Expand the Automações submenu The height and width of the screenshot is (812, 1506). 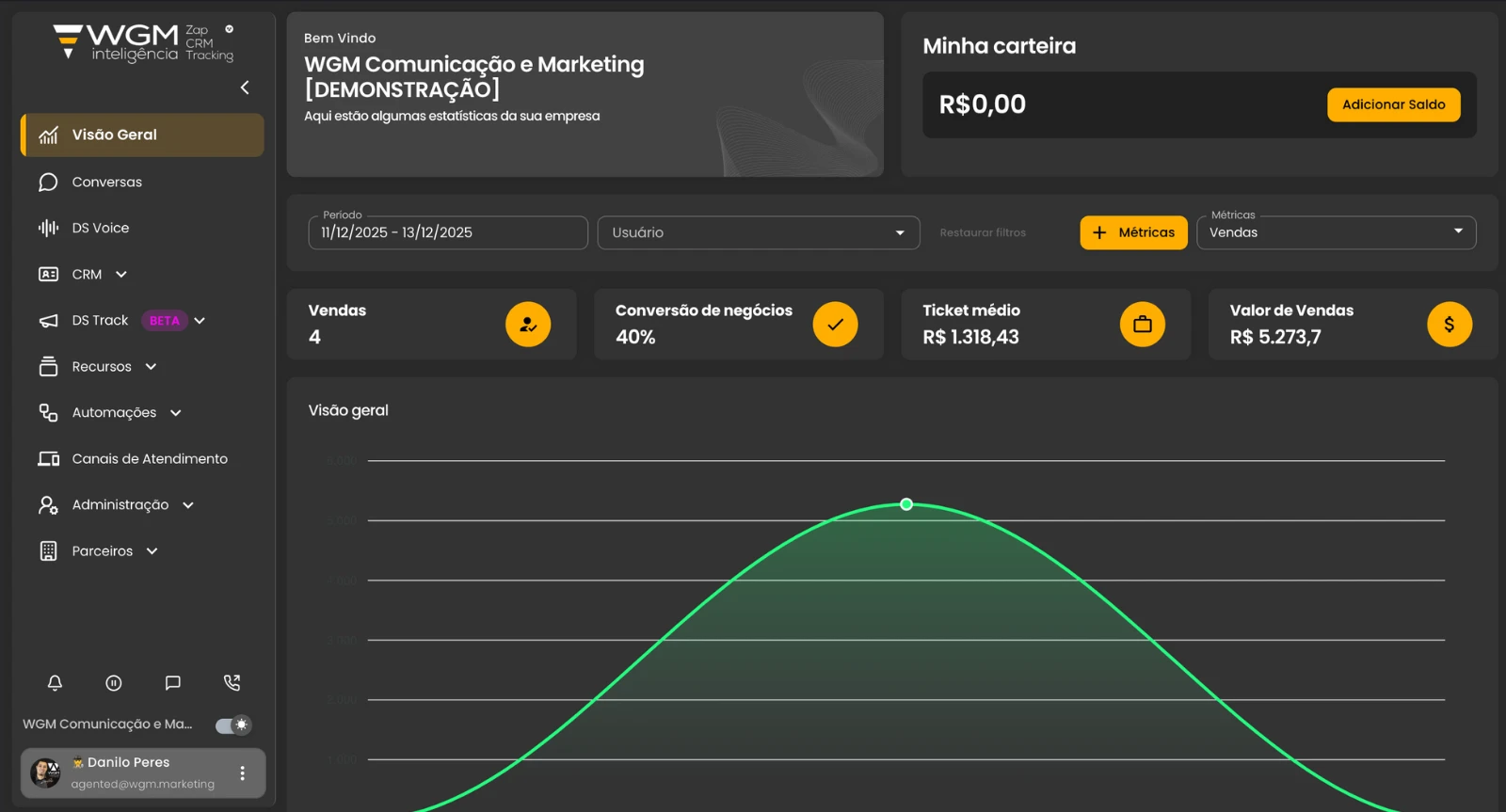click(175, 413)
